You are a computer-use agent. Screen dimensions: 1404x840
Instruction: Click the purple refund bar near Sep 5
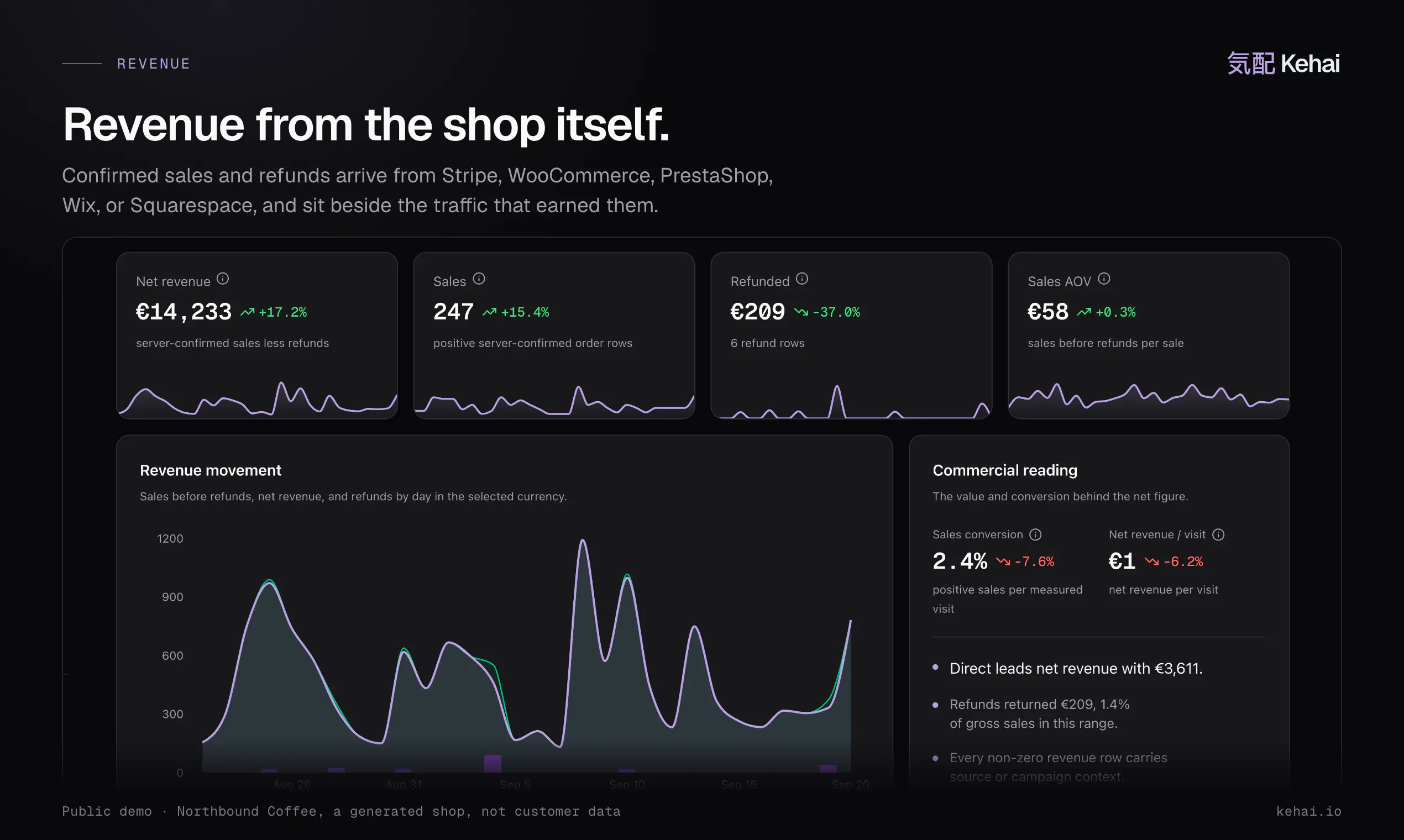tap(493, 764)
